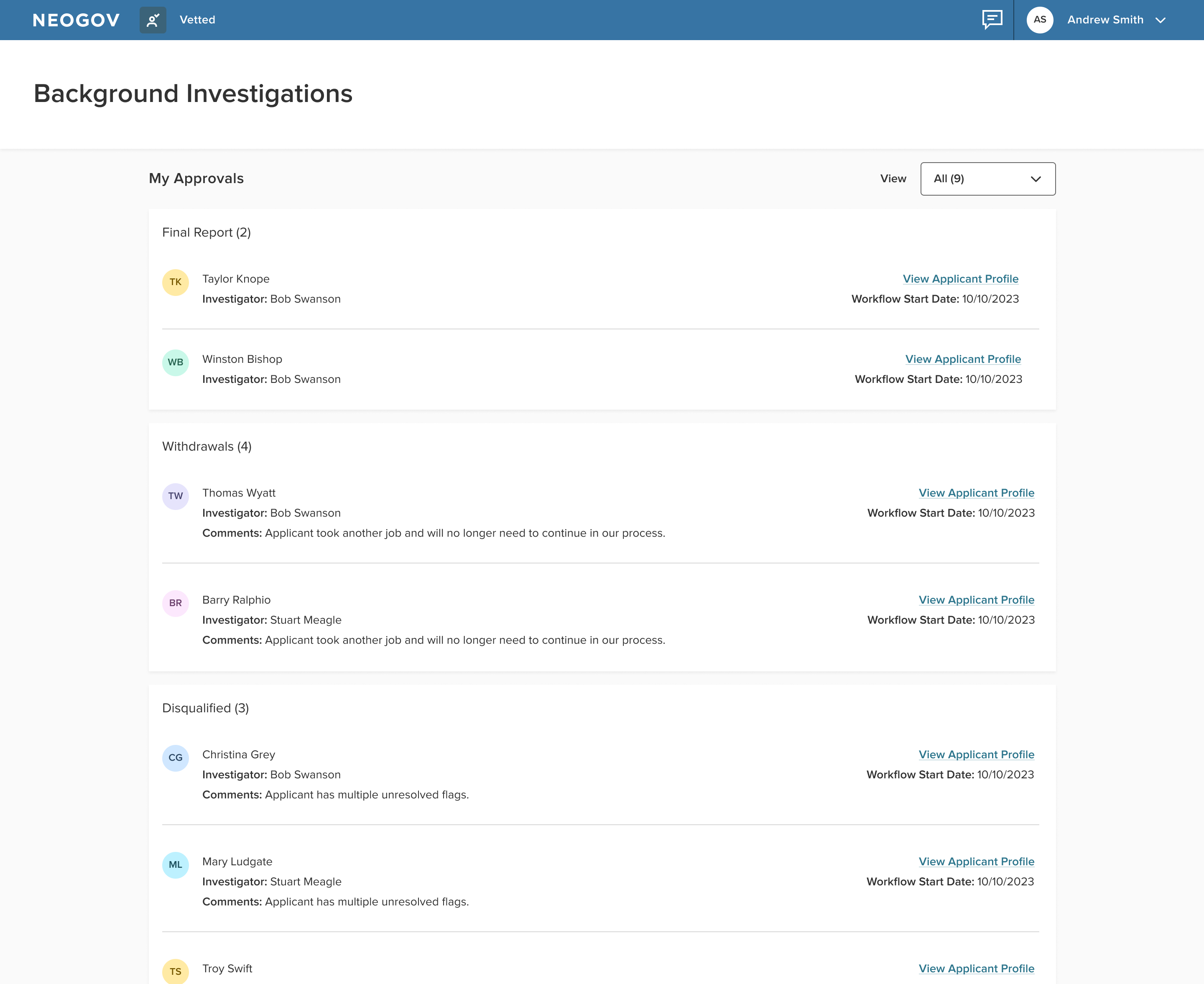Click Taylor Knope's TK avatar
The image size is (1204, 984).
[176, 282]
